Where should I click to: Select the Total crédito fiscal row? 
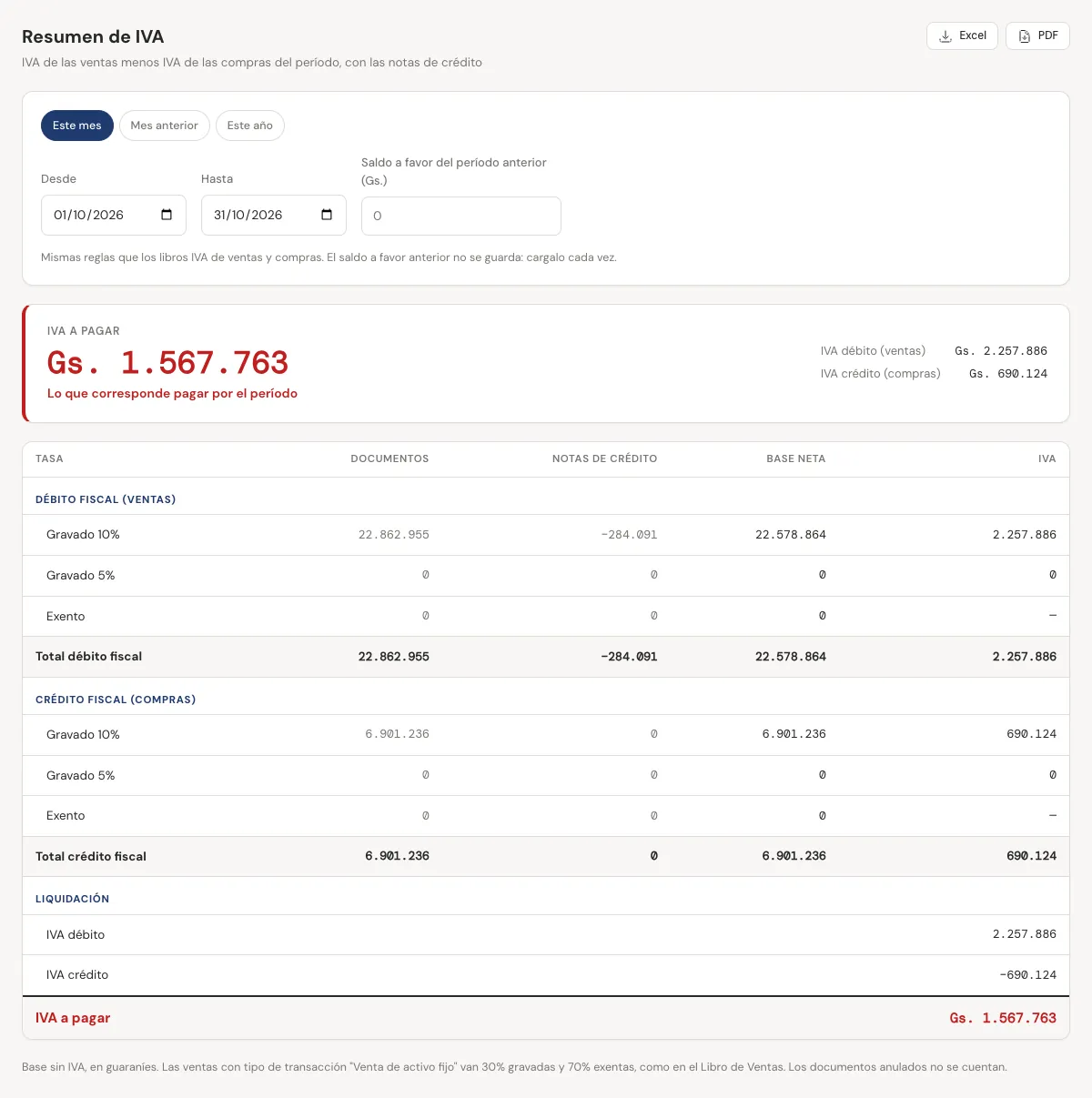[x=546, y=856]
